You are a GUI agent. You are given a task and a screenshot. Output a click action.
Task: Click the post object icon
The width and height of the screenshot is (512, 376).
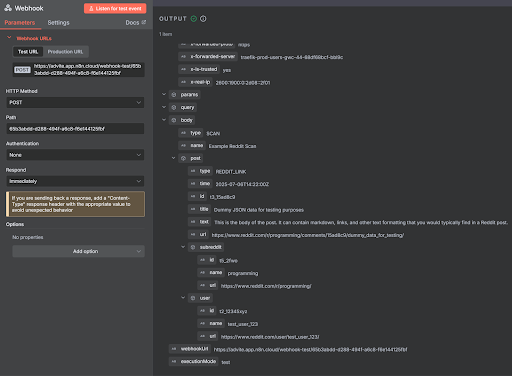(x=183, y=158)
